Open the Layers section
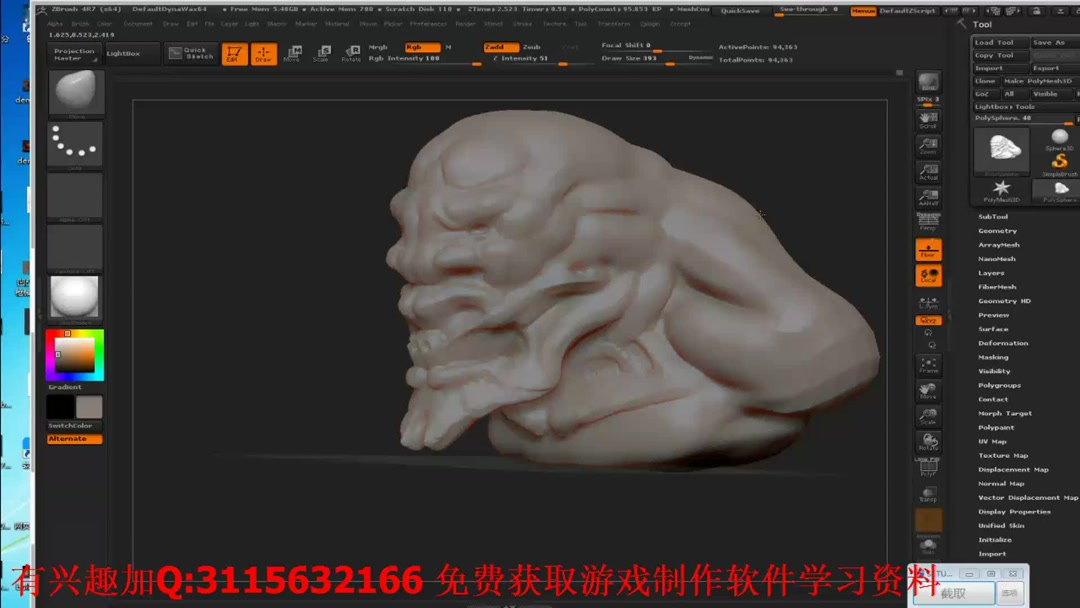1080x608 pixels. [992, 272]
